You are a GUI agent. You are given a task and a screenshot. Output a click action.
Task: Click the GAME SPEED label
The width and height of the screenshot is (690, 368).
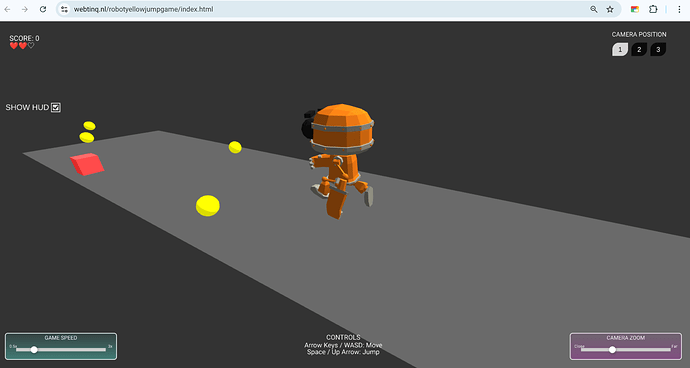[61, 338]
